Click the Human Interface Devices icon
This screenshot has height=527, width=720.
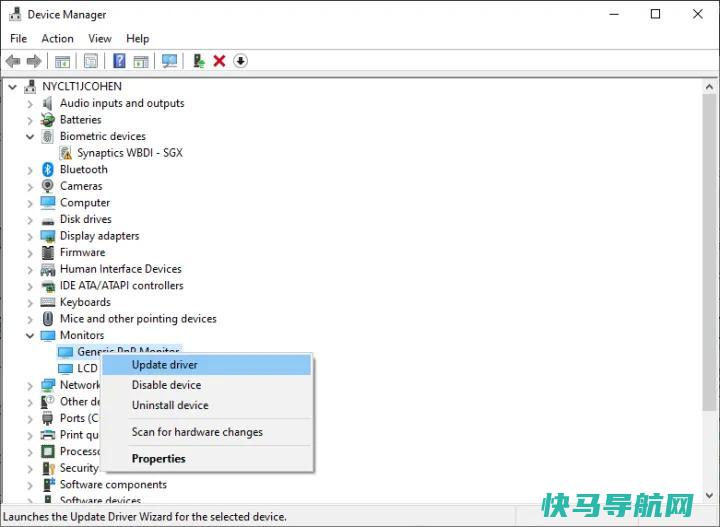[48, 269]
